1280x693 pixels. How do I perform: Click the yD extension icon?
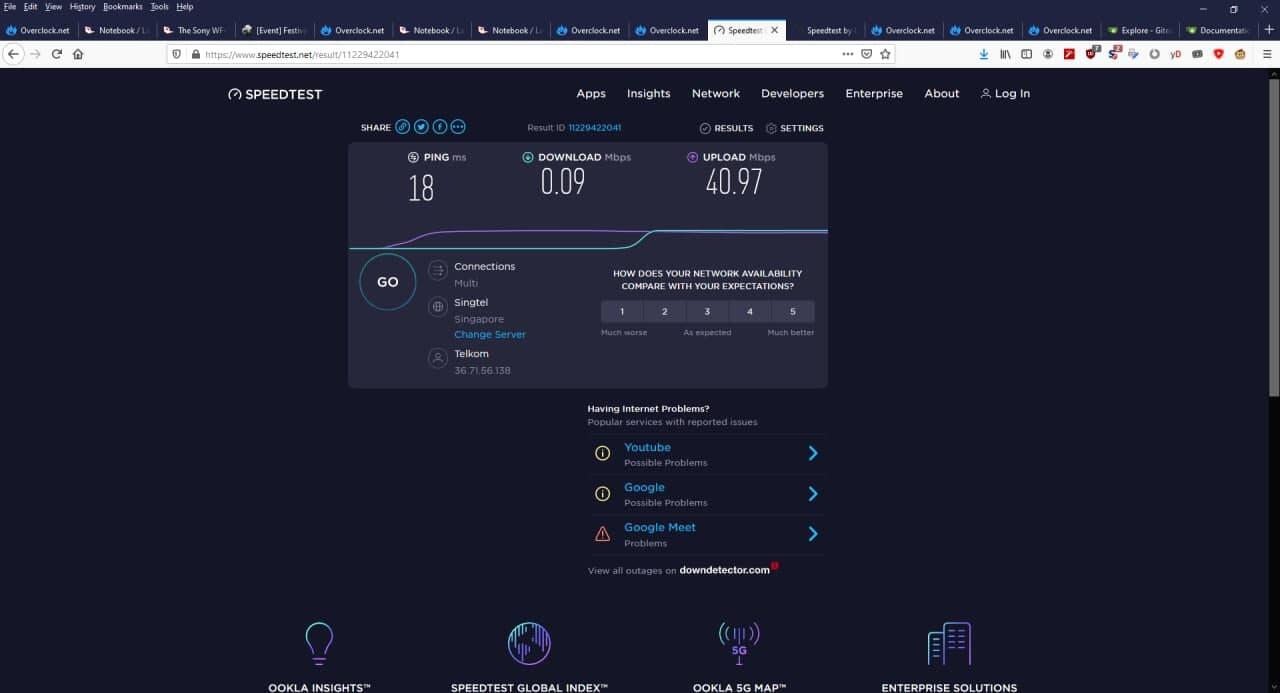point(1176,54)
